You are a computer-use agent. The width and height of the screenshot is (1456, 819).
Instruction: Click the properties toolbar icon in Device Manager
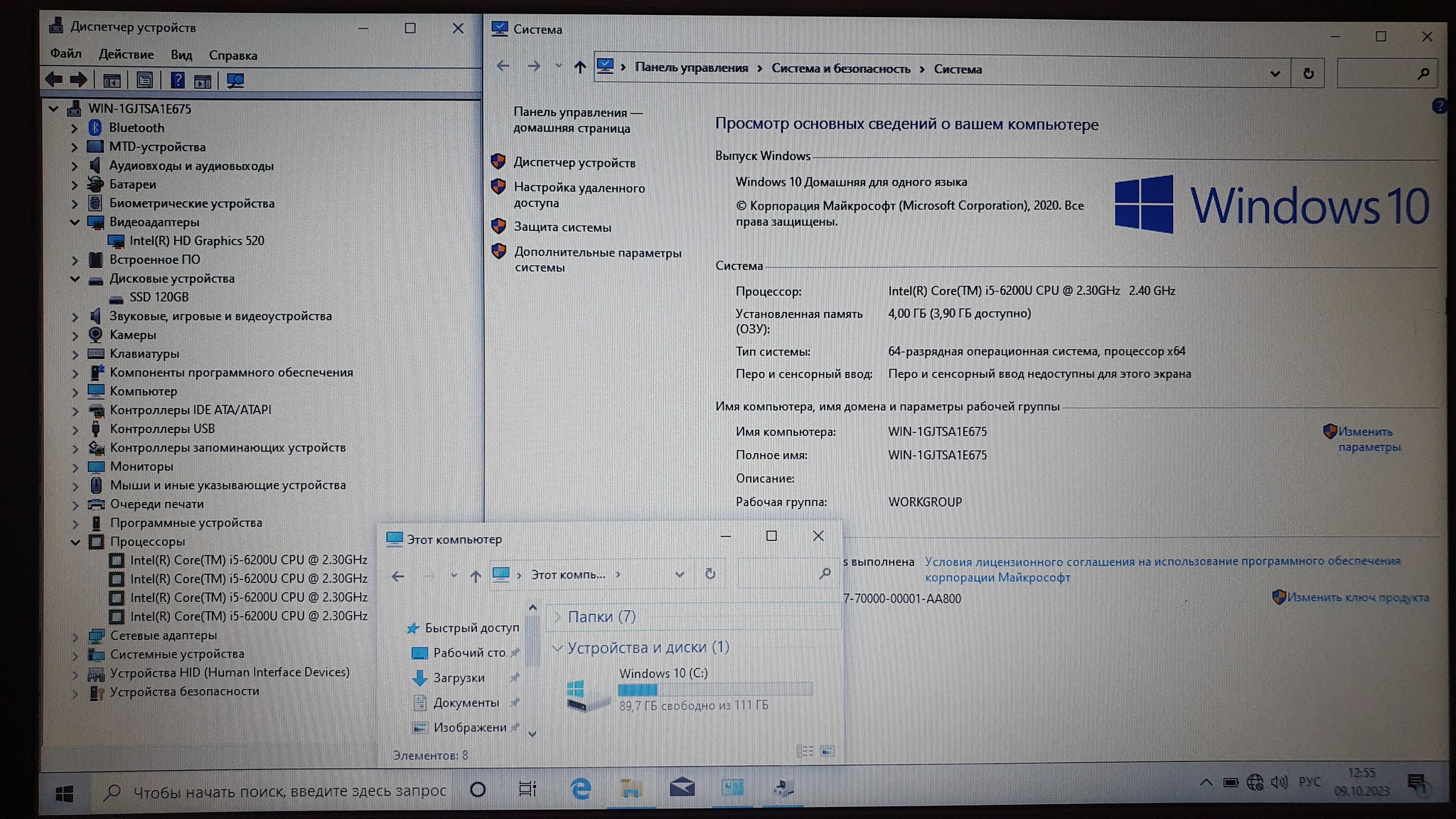144,80
